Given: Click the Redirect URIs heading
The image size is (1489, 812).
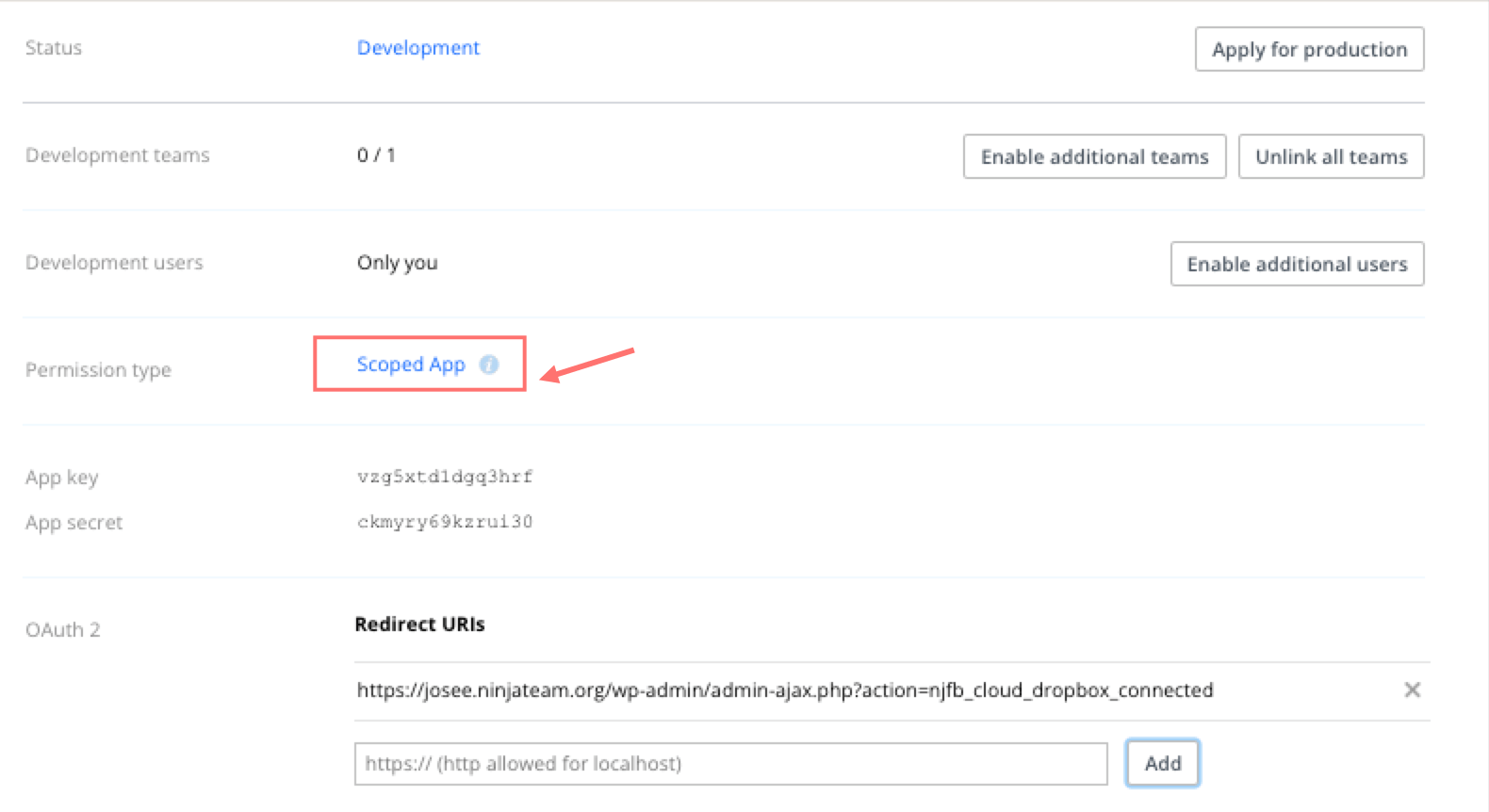Looking at the screenshot, I should (x=419, y=625).
